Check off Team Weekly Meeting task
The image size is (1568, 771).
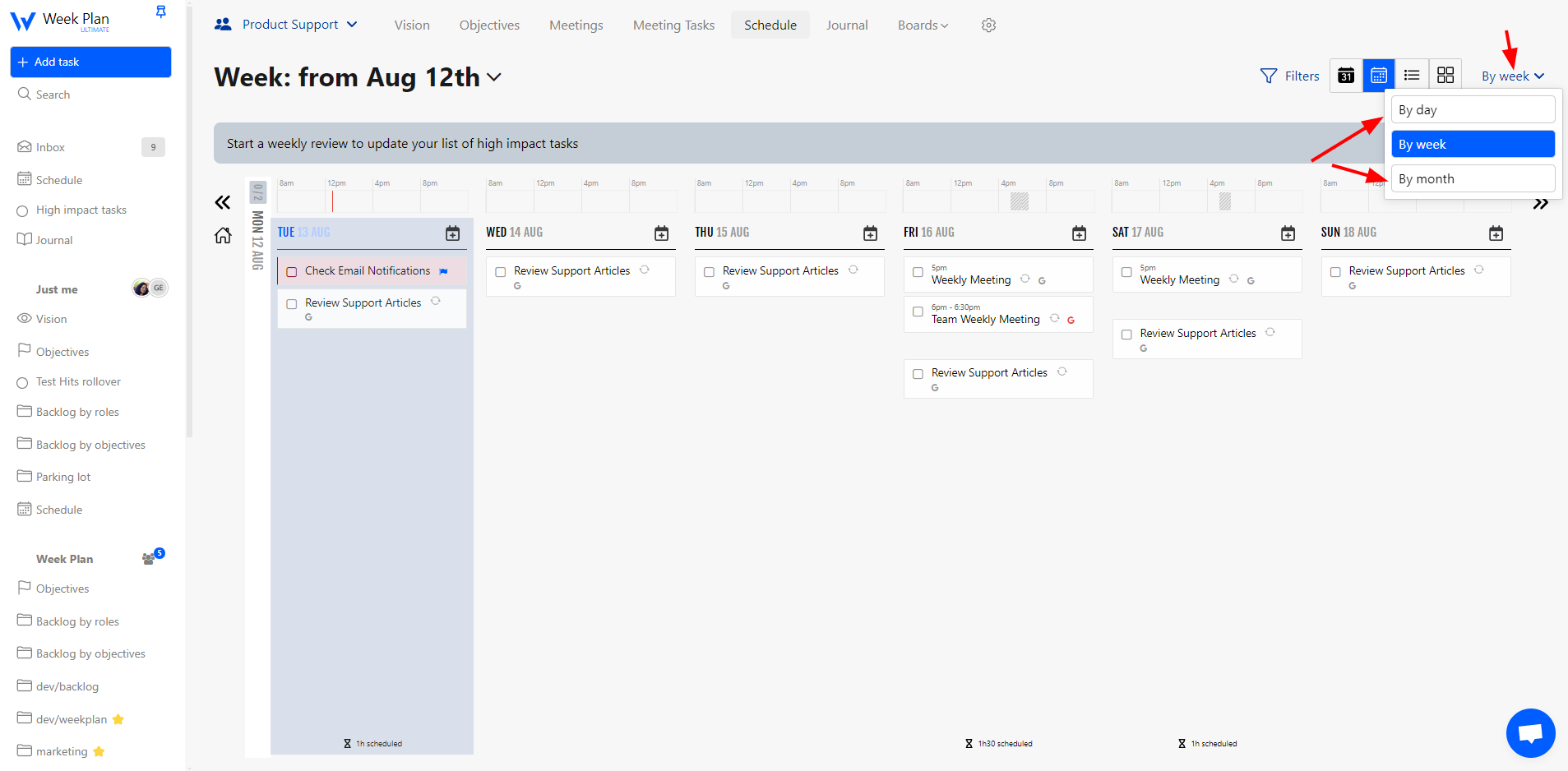tap(918, 312)
